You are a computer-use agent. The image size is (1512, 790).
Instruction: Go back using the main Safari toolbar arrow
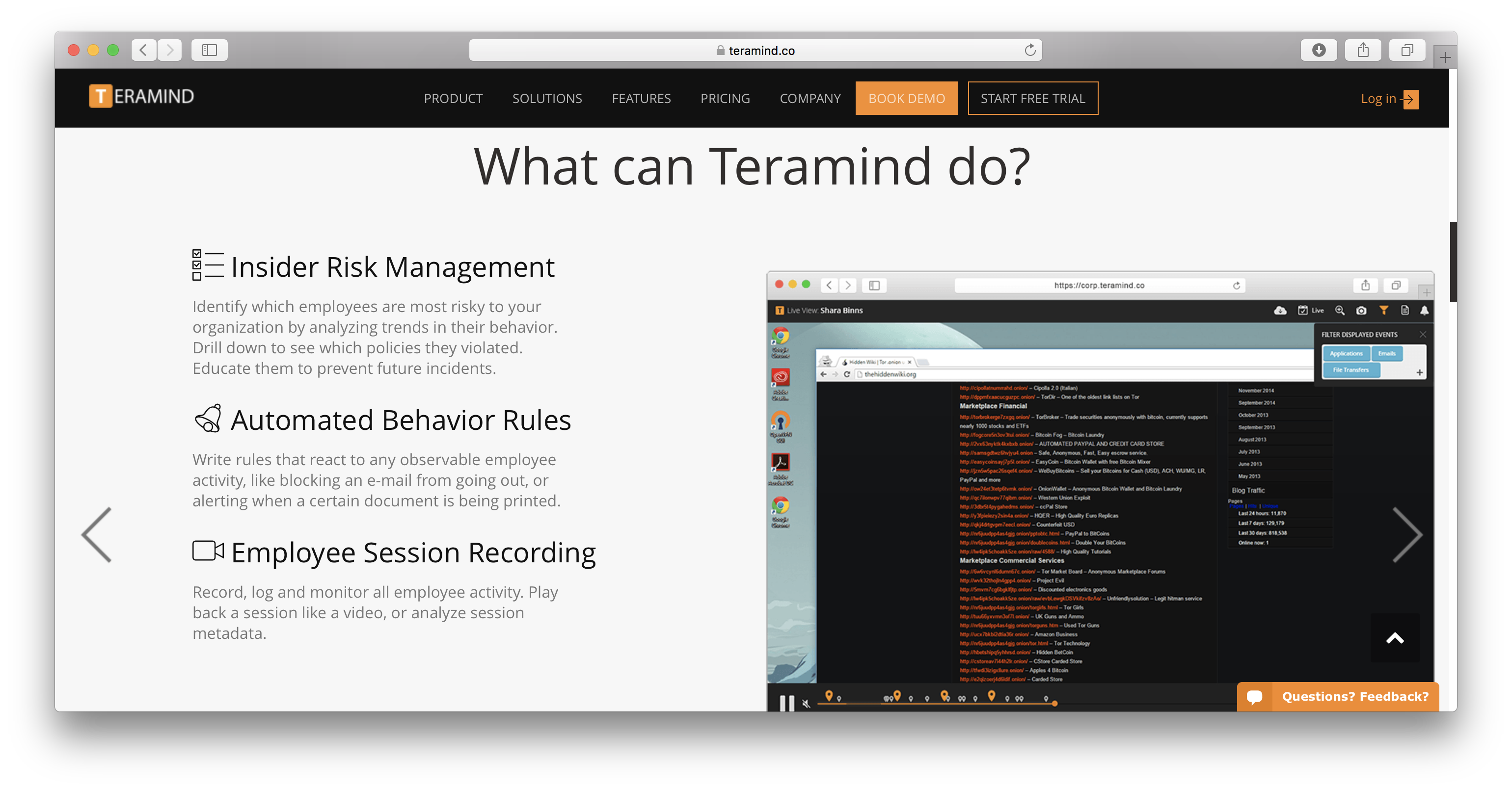(144, 50)
